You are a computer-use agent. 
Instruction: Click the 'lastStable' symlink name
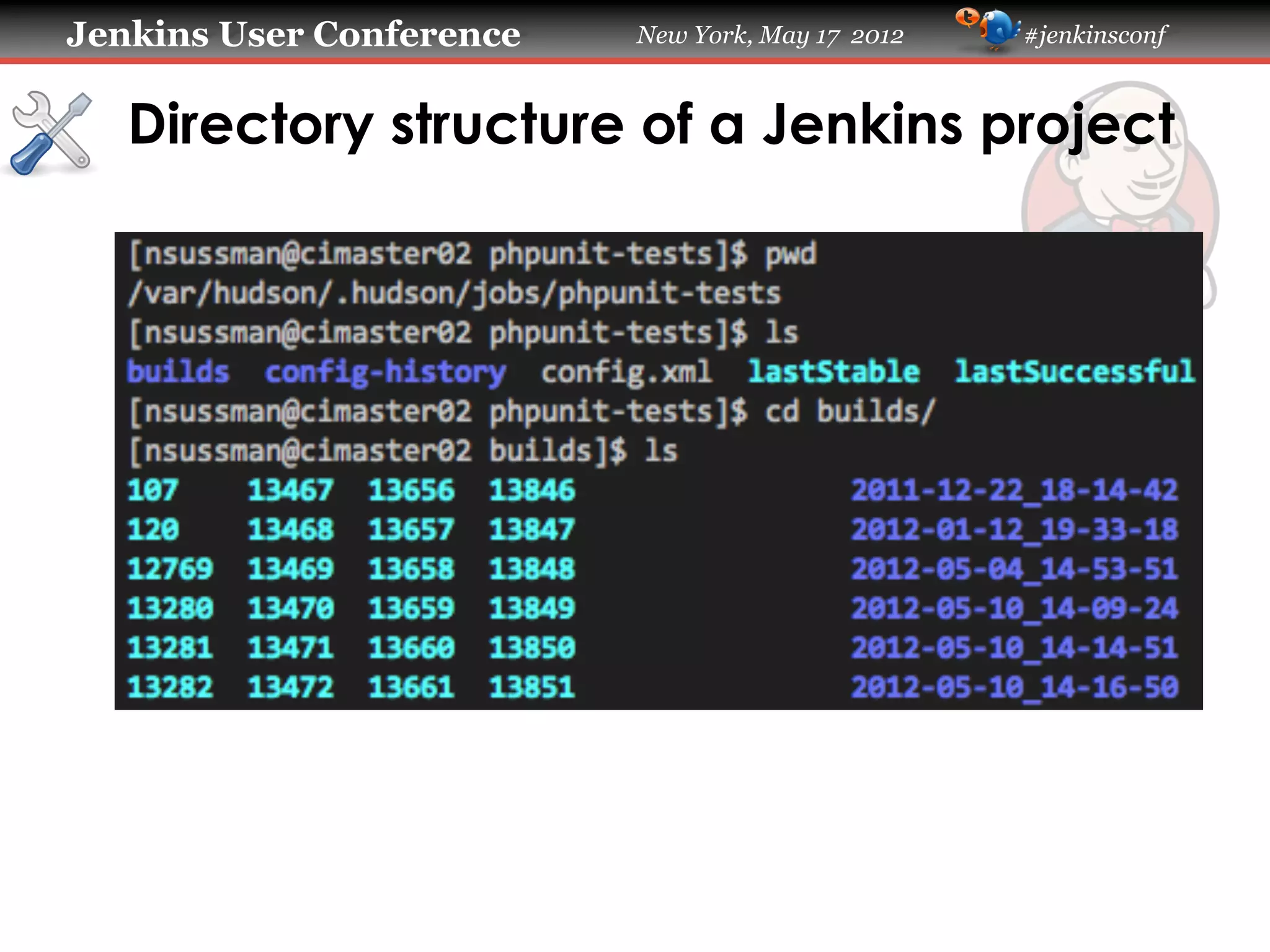[834, 371]
